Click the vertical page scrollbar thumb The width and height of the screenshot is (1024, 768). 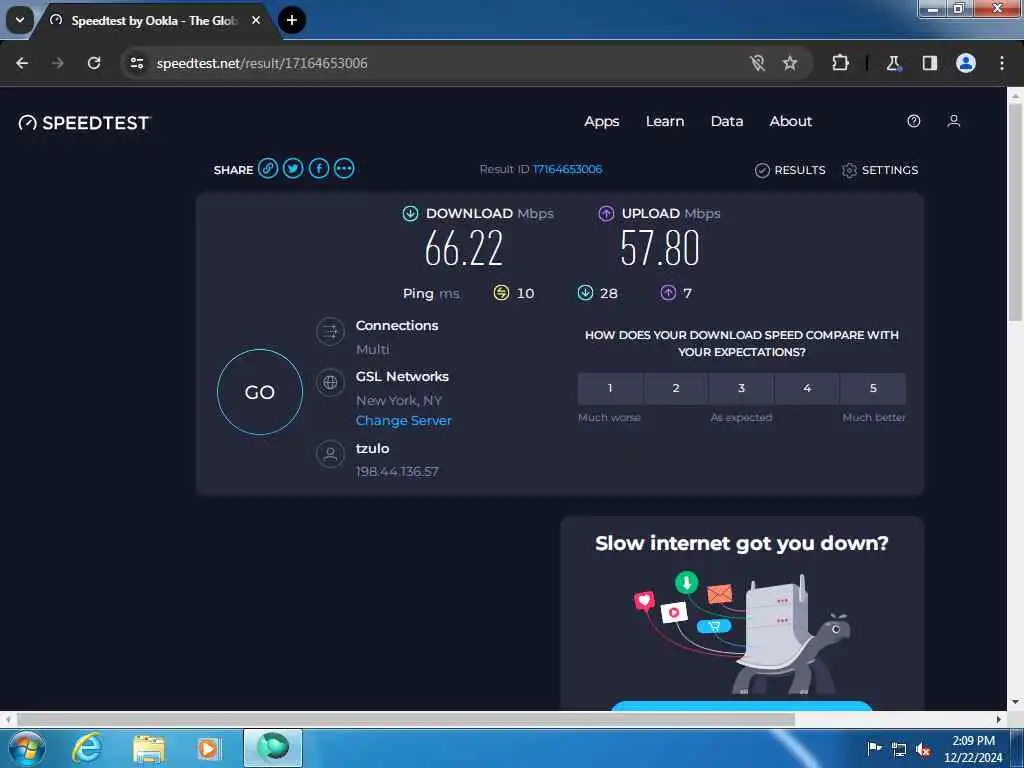click(1015, 212)
